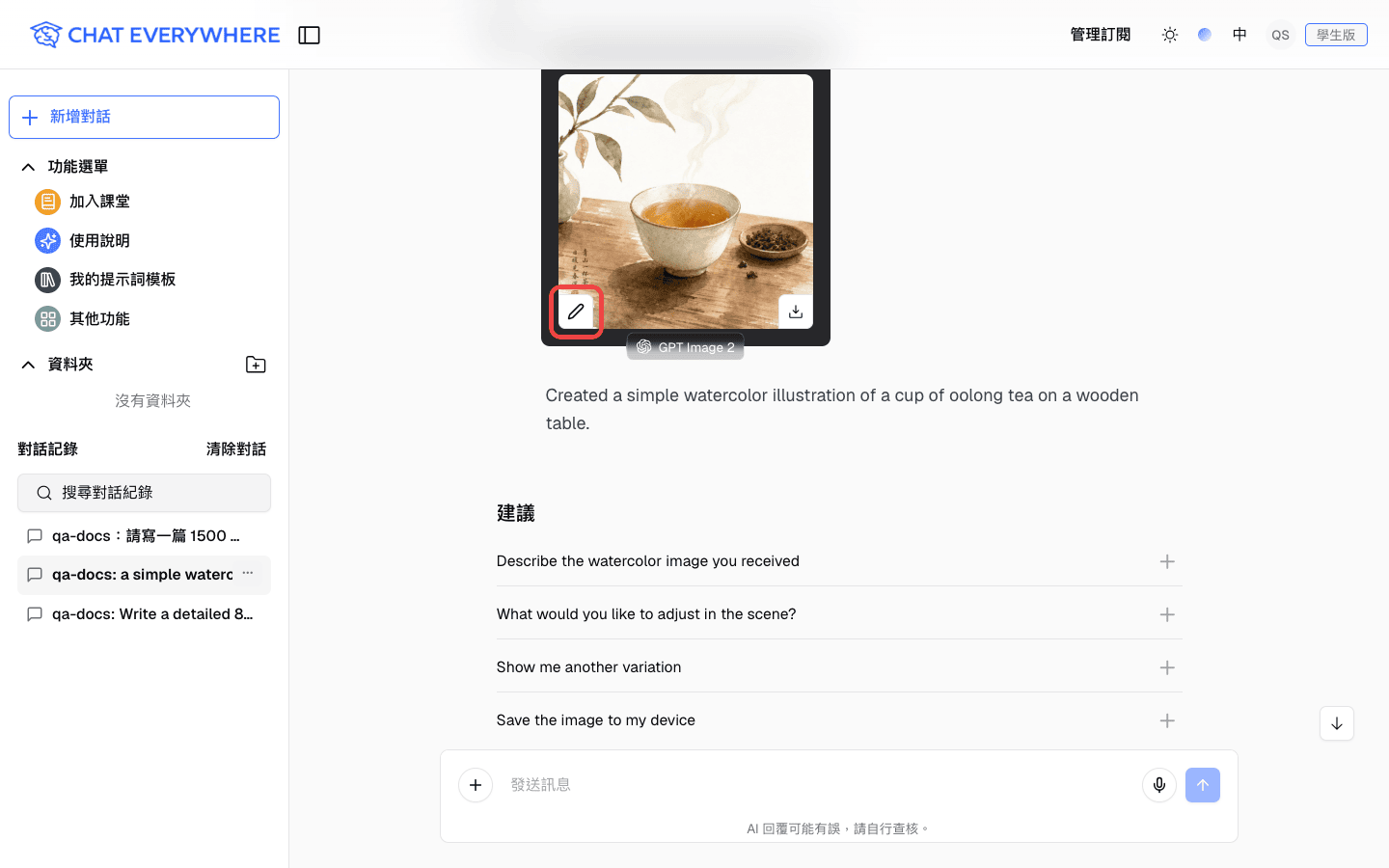
Task: Open 加入課堂 from the feature menu
Action: (x=99, y=202)
